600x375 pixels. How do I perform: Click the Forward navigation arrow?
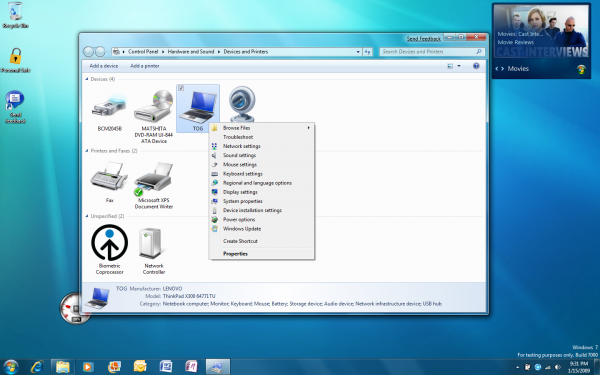100,52
